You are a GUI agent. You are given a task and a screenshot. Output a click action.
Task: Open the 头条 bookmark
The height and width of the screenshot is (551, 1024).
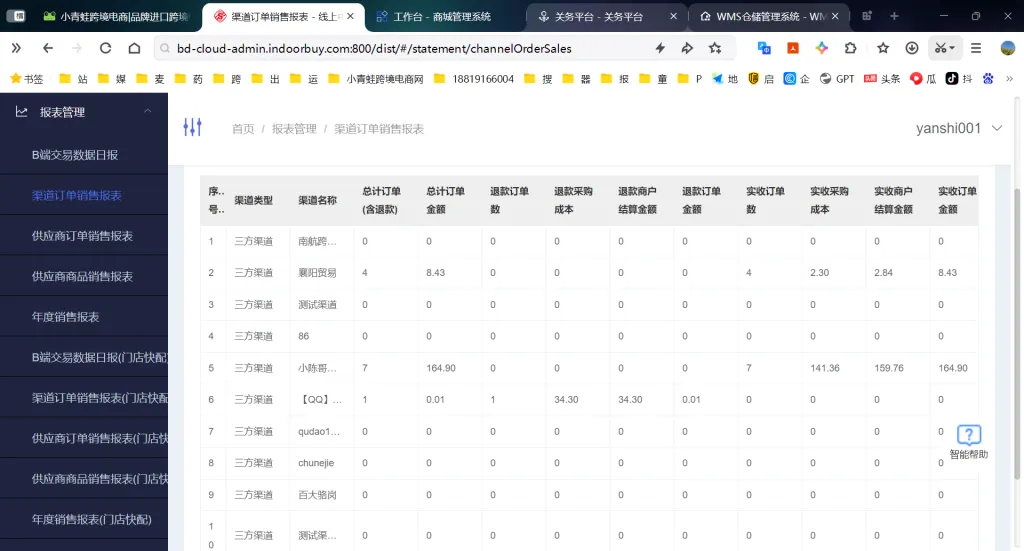coord(882,79)
